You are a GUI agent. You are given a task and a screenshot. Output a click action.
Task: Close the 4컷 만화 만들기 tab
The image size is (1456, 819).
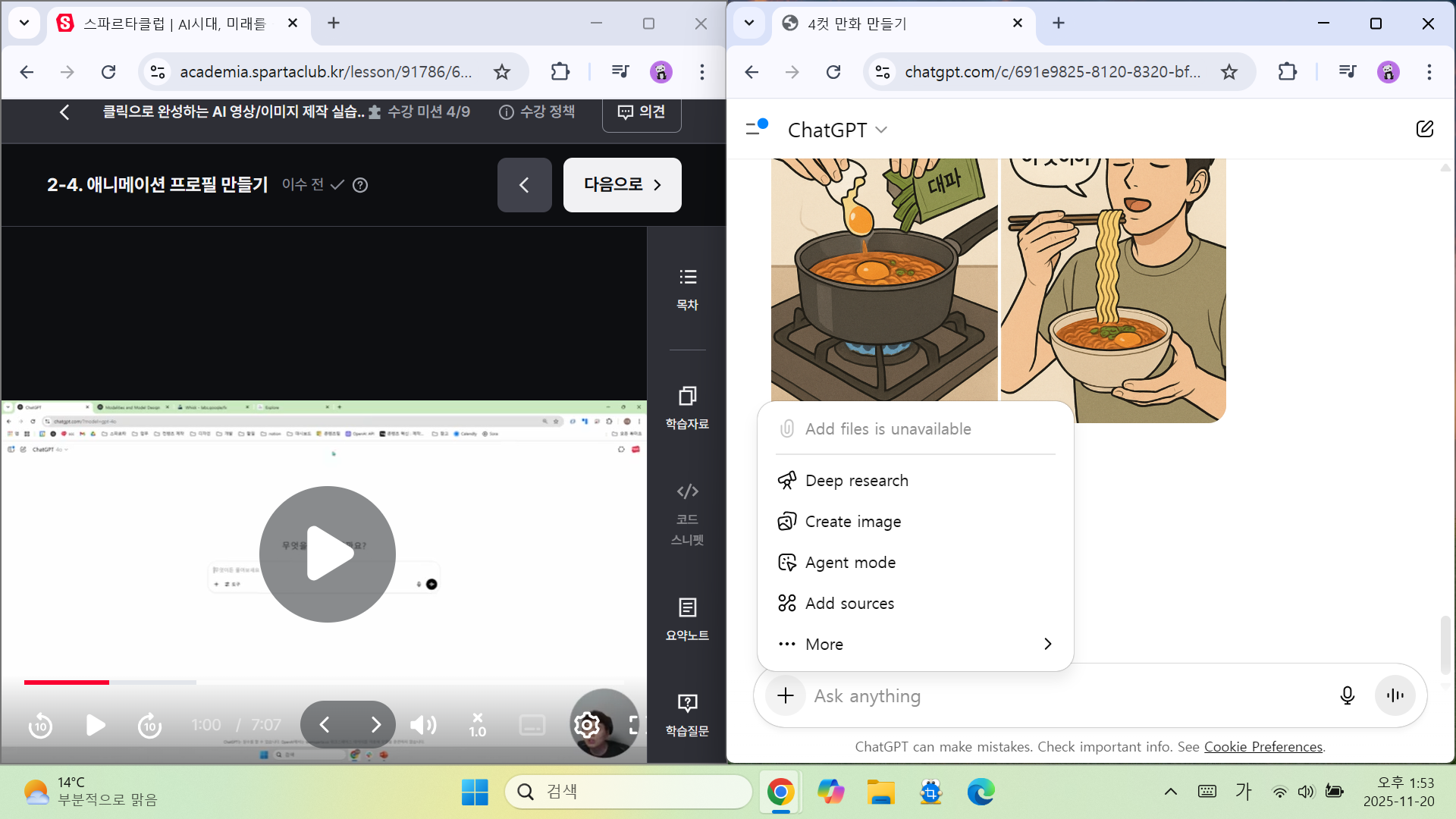(1018, 23)
